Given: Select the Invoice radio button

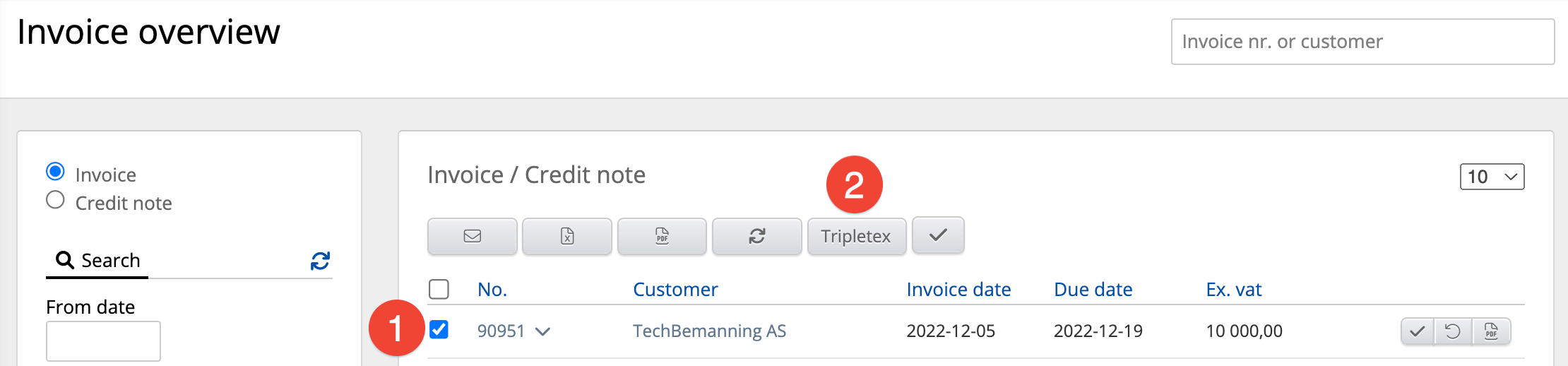Looking at the screenshot, I should (x=55, y=172).
